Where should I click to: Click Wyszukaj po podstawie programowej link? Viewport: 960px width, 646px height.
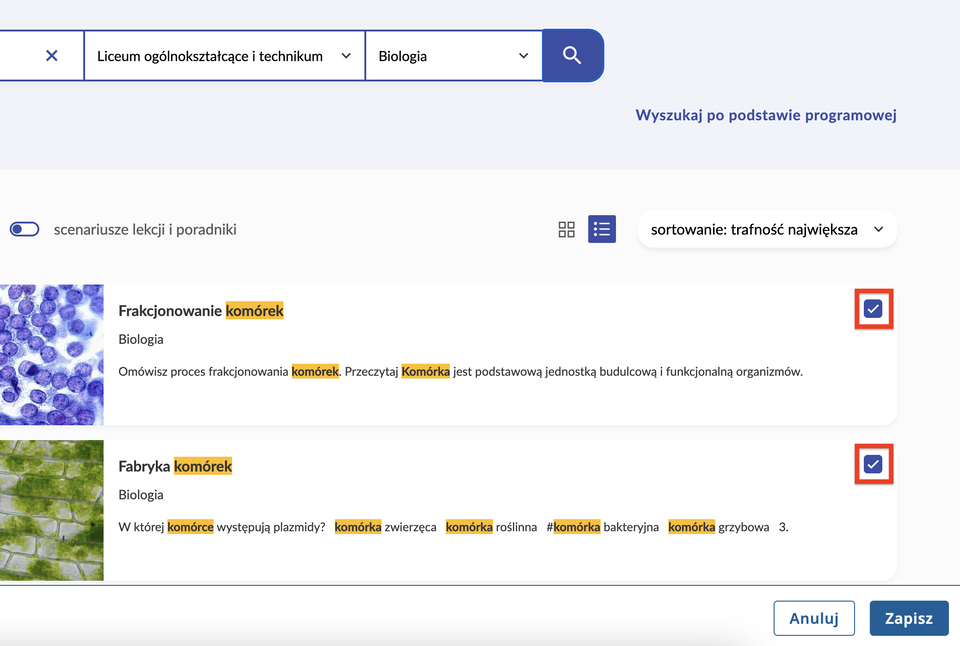tap(766, 115)
